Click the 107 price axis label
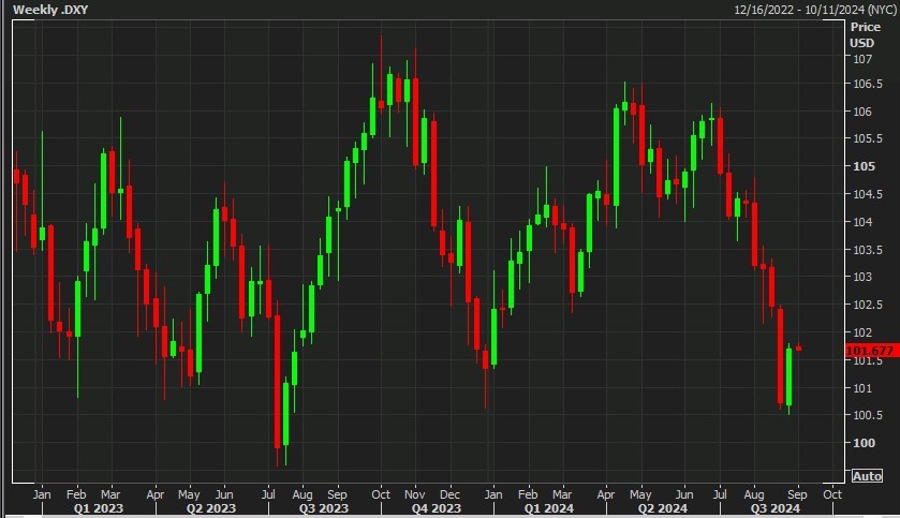Viewport: 900px width, 518px height. pos(862,59)
